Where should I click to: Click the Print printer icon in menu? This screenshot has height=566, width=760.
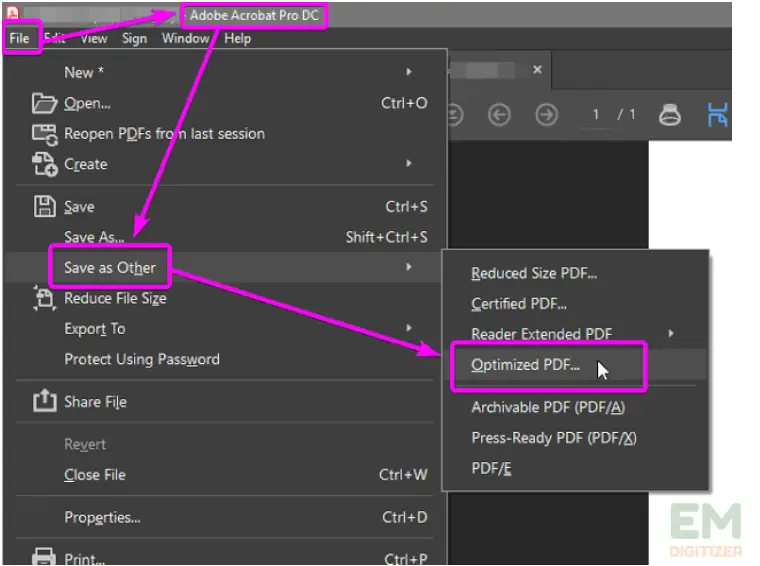click(x=44, y=556)
